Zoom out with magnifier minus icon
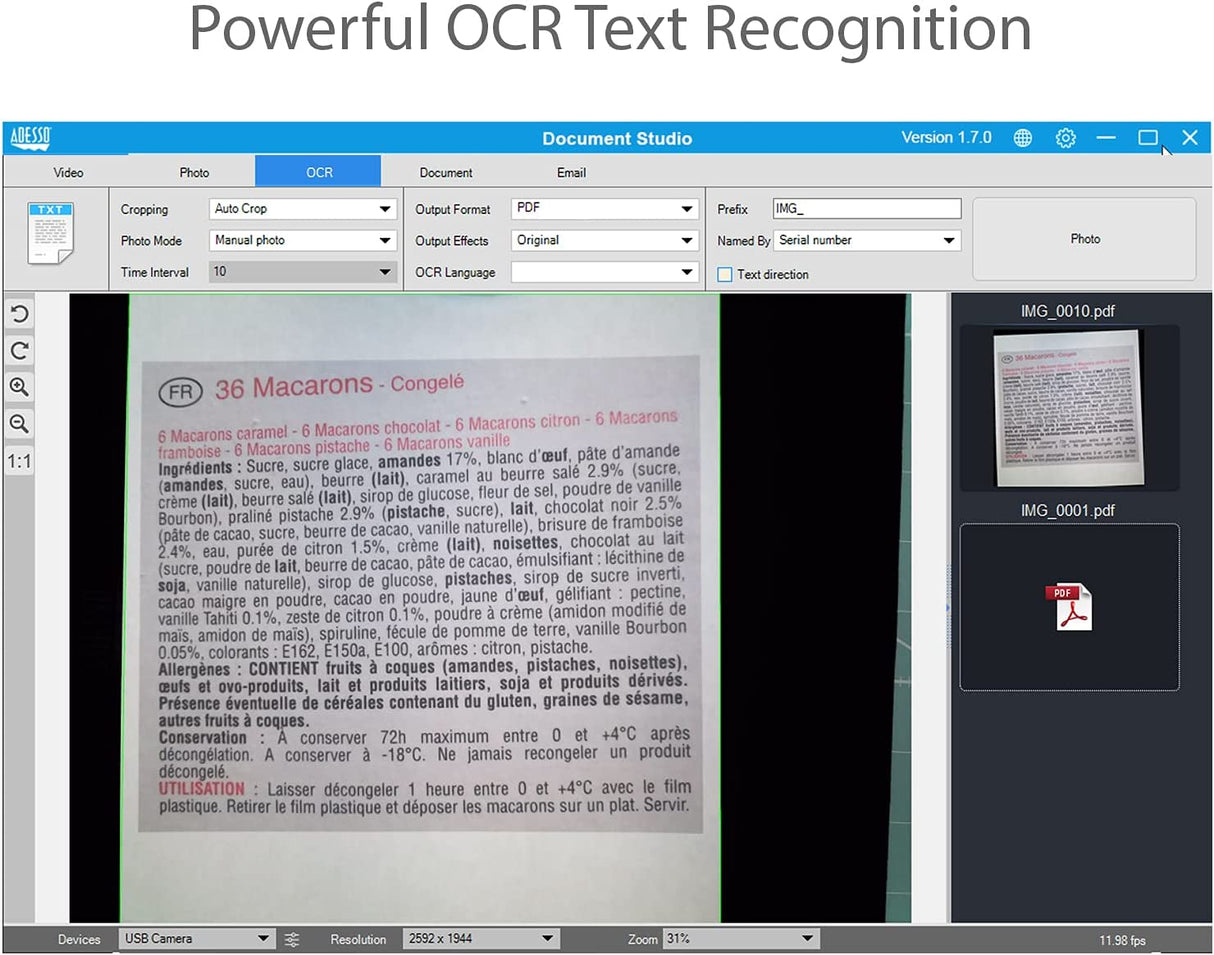Screen dimensions: 1214x955 [19, 424]
